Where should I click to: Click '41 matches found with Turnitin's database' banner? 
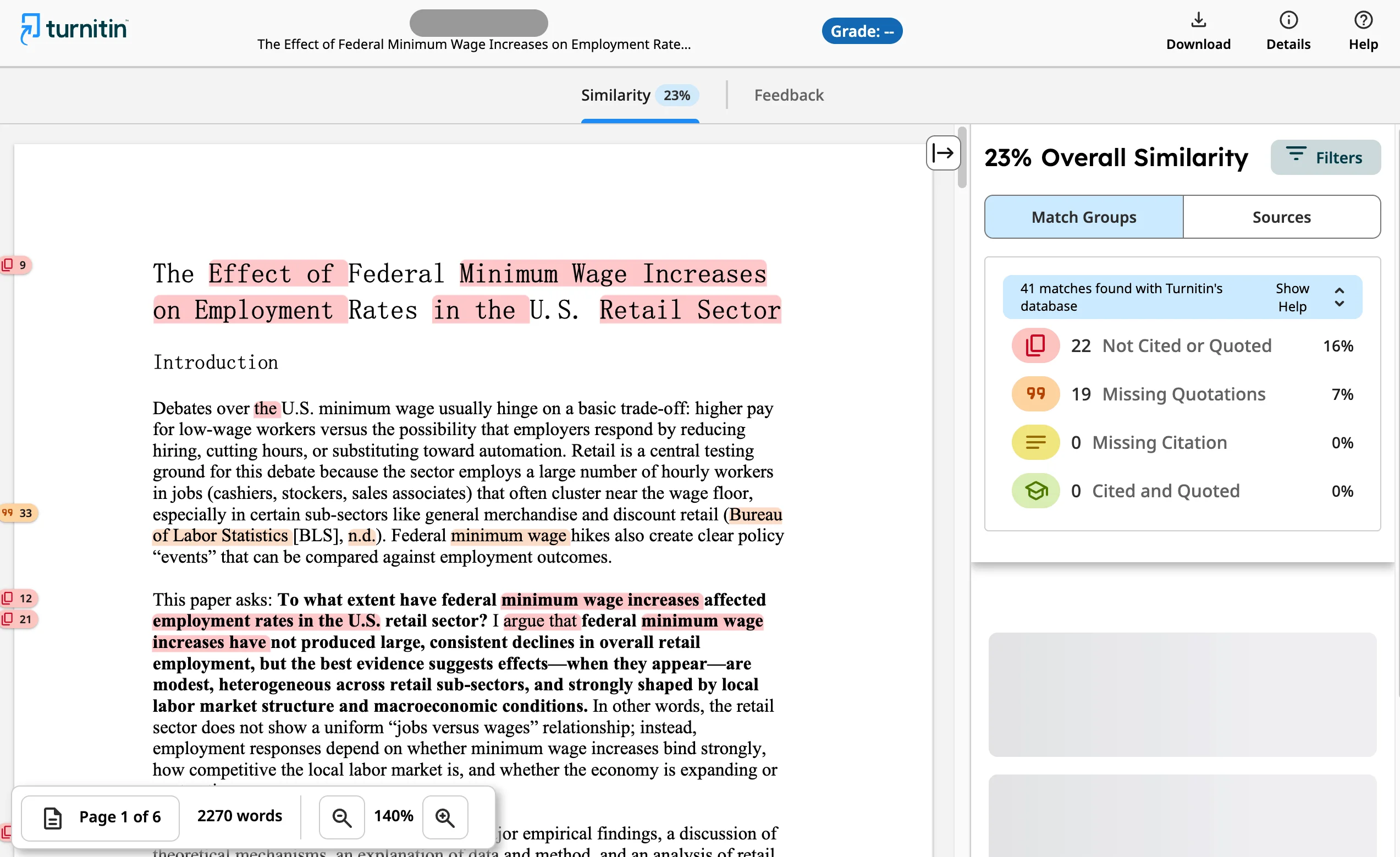(1182, 297)
